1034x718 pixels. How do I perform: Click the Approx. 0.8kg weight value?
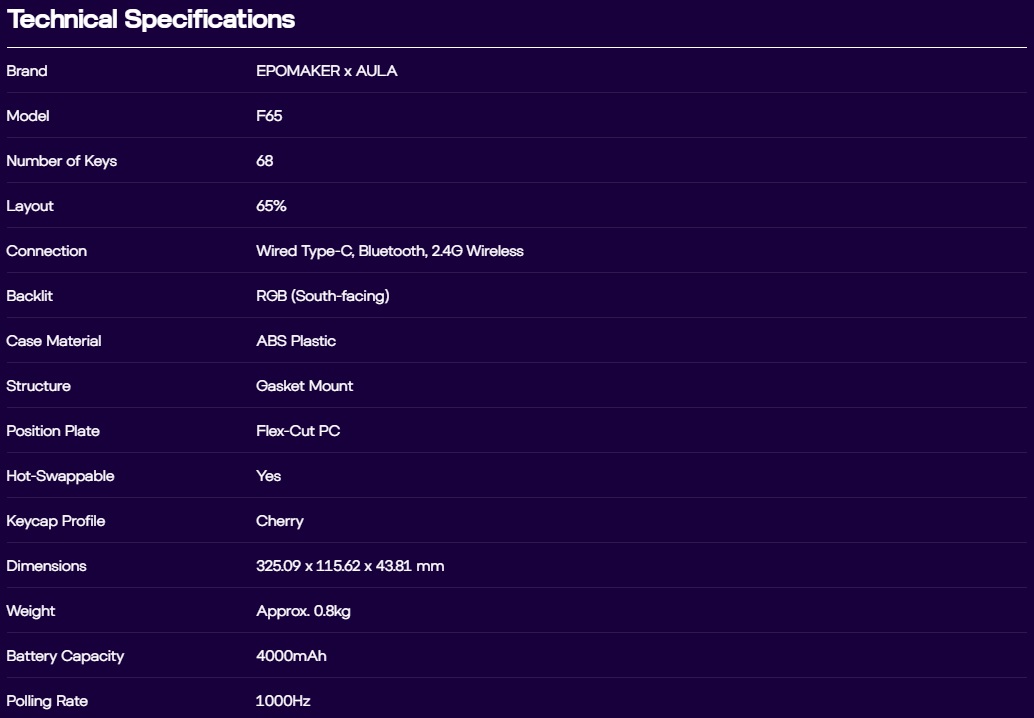[303, 611]
